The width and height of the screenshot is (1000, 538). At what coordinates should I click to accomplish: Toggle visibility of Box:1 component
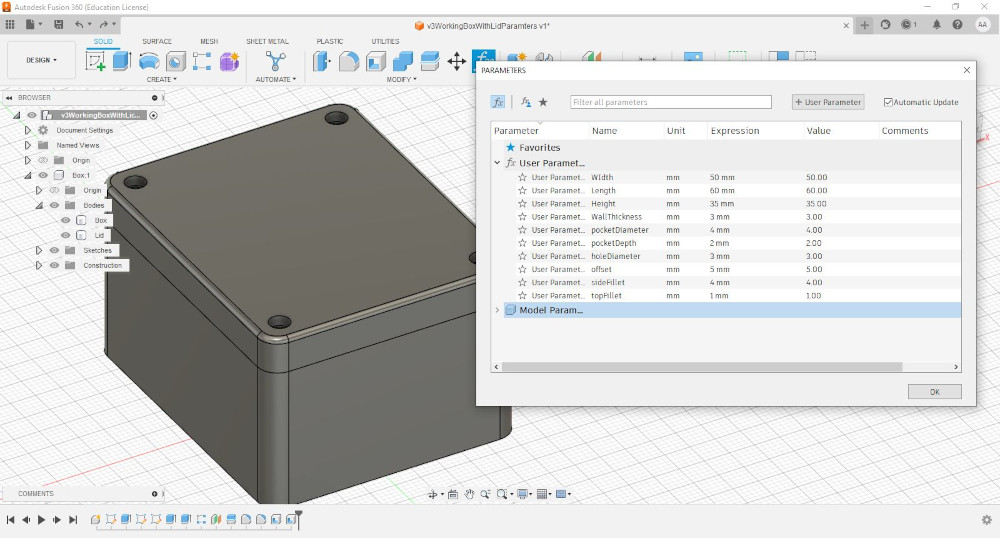pyautogui.click(x=43, y=175)
